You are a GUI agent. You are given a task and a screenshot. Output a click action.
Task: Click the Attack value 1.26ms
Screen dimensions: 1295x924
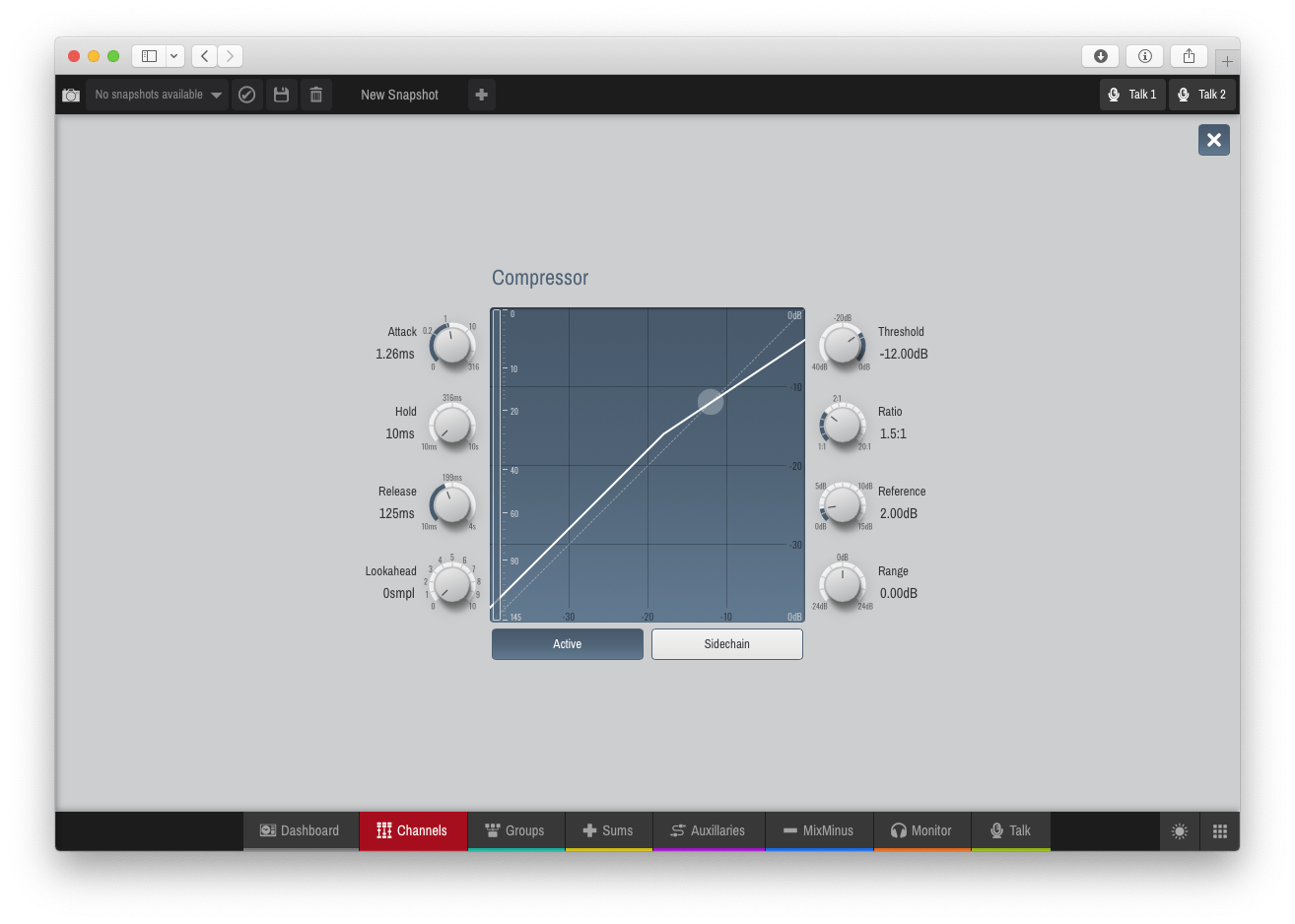tap(395, 354)
